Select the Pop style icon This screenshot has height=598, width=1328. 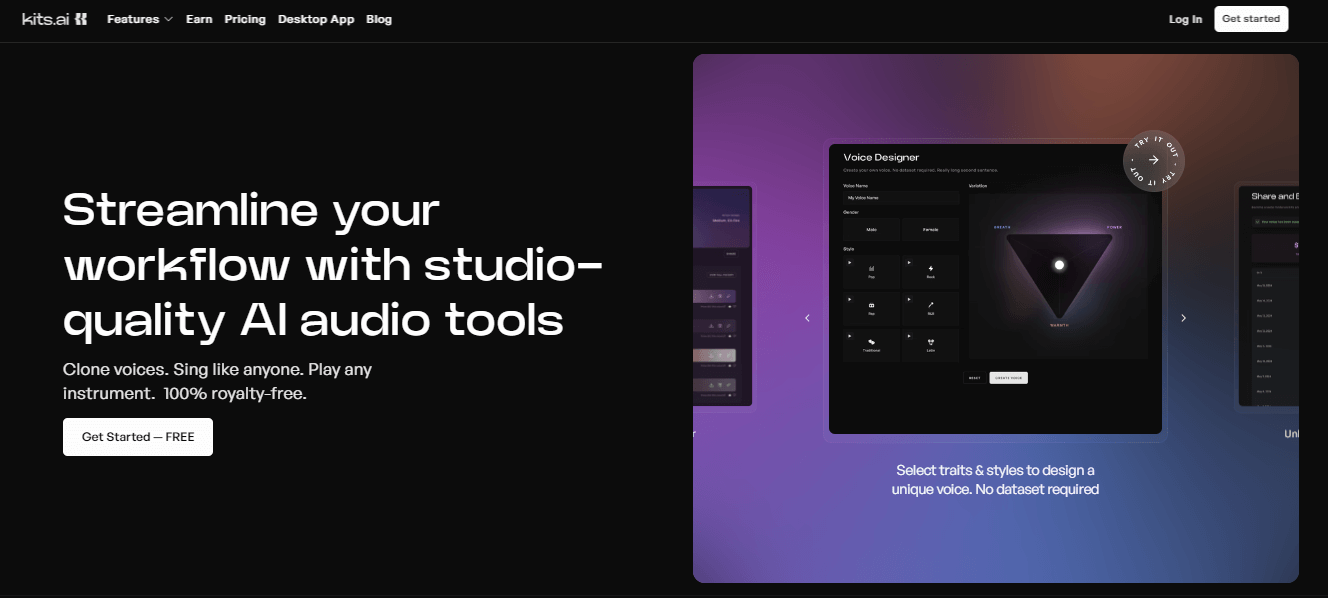(x=872, y=270)
